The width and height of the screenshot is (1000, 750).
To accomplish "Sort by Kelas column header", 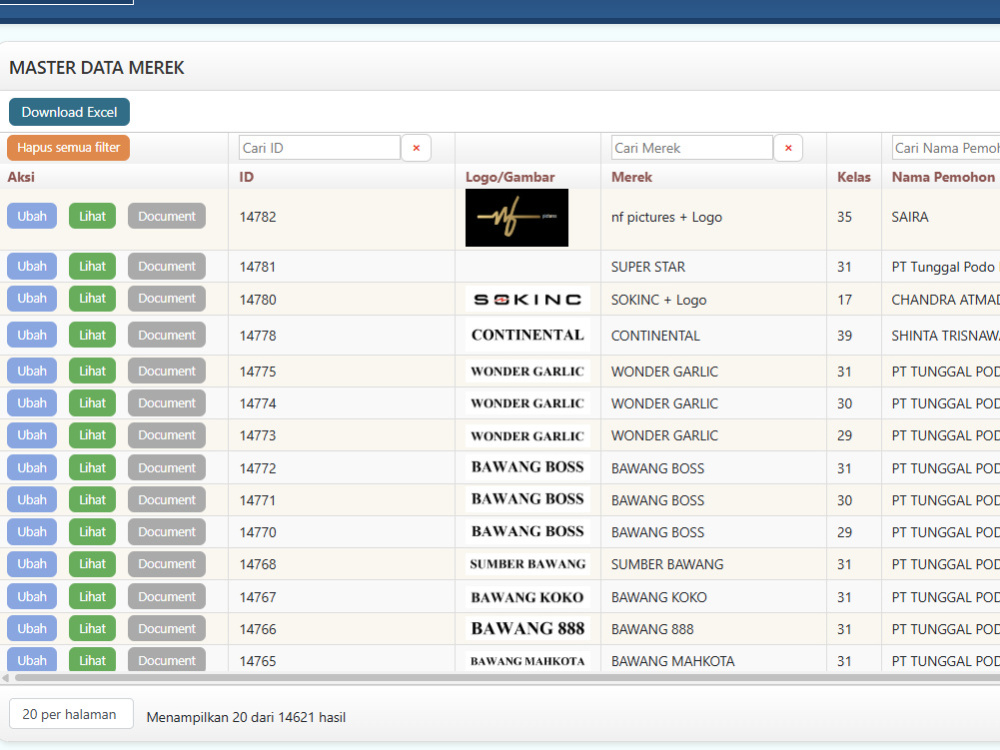I will [853, 177].
